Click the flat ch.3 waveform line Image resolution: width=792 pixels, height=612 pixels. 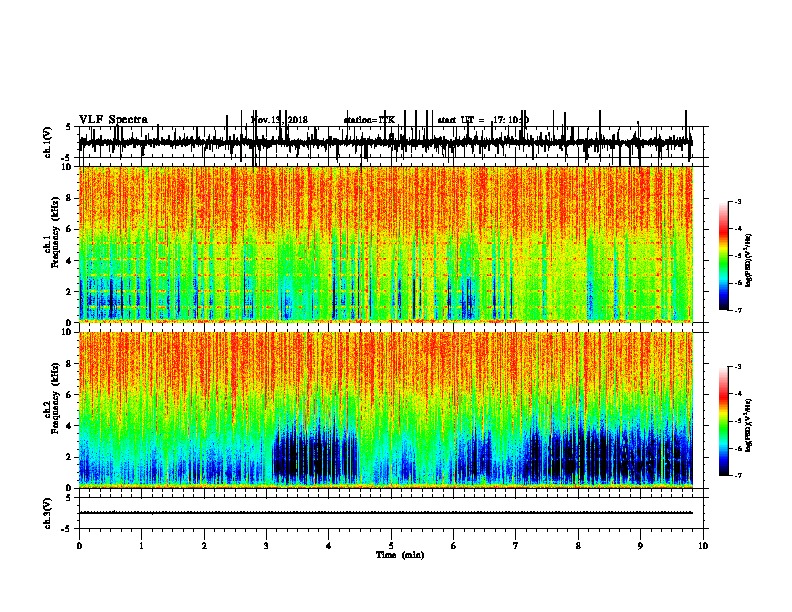point(386,513)
